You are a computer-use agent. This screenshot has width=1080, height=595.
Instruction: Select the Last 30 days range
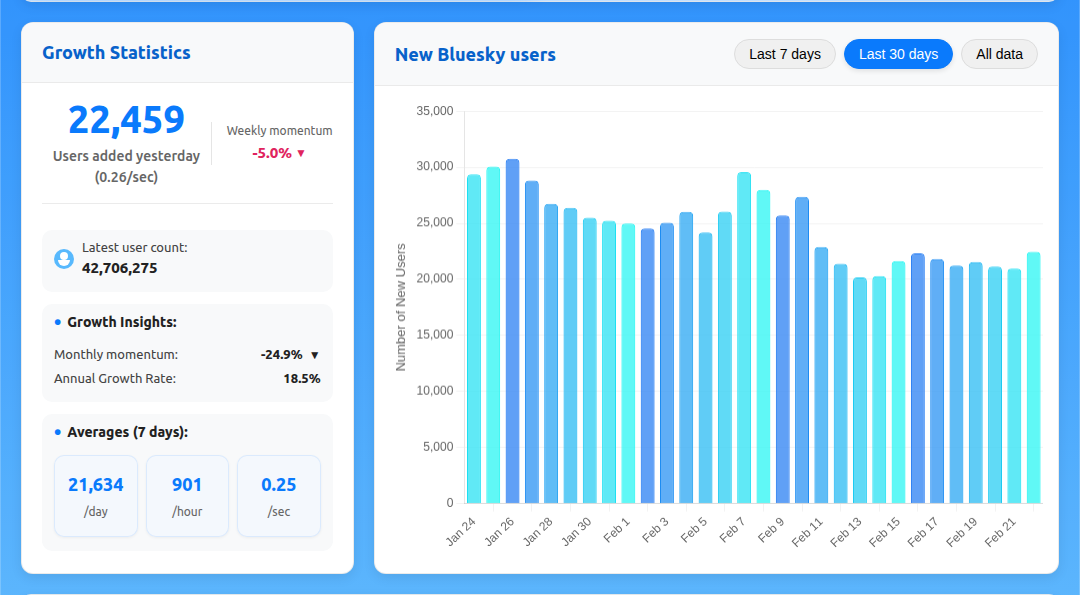coord(897,54)
